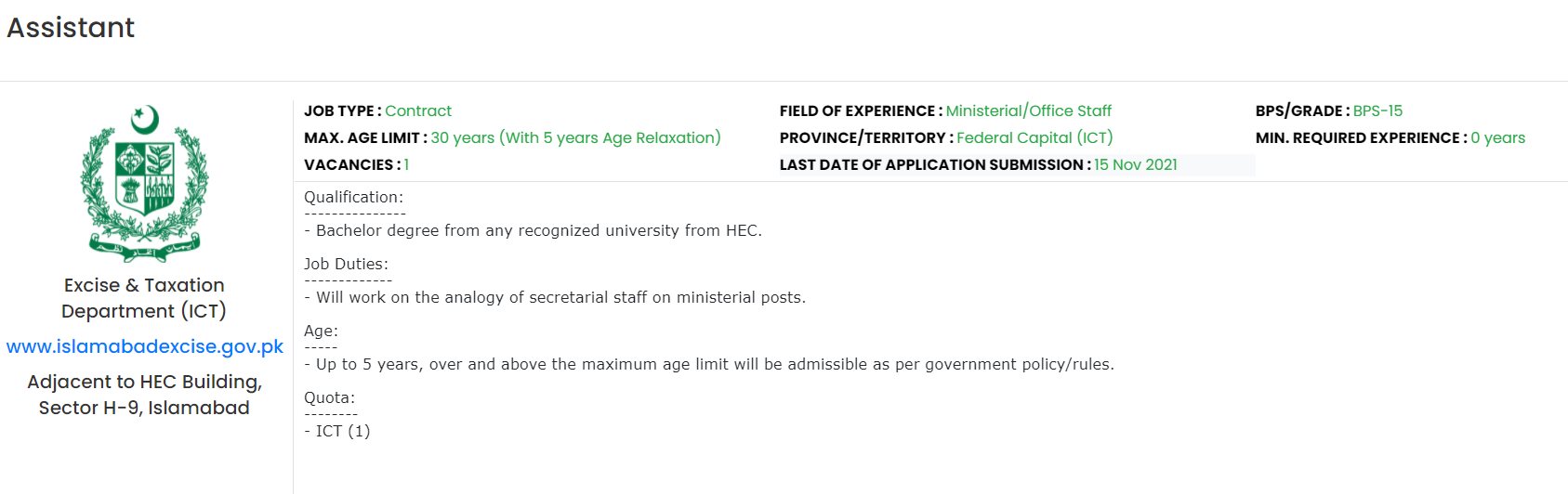This screenshot has height=494, width=1568.
Task: Select the Ministerial/Office Staff field value
Action: click(x=1028, y=110)
